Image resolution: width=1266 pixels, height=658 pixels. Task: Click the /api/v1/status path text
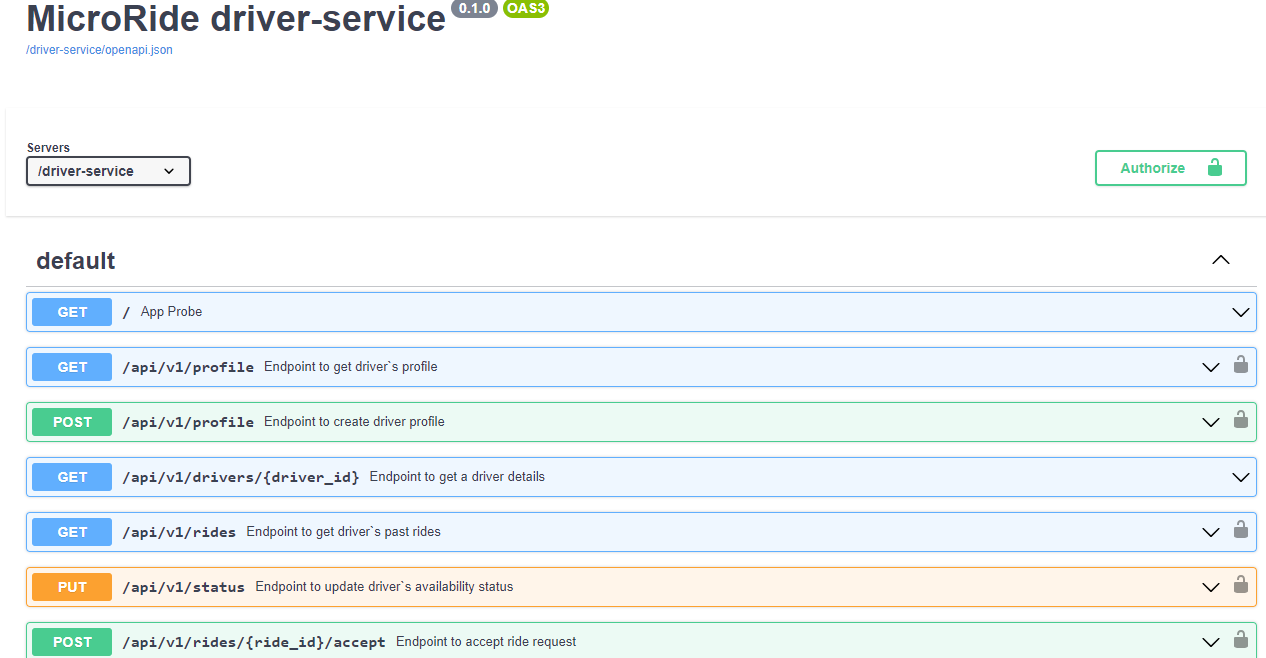[x=184, y=587]
